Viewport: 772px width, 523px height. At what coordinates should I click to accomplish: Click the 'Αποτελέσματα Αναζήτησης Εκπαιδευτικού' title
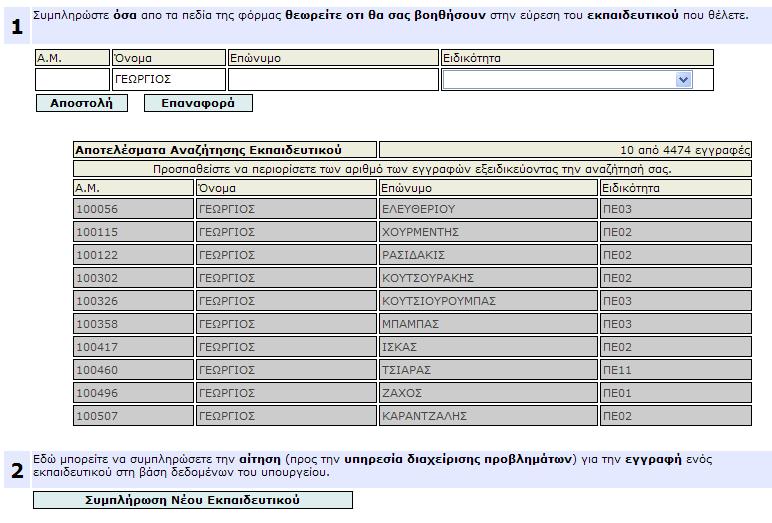pos(208,150)
